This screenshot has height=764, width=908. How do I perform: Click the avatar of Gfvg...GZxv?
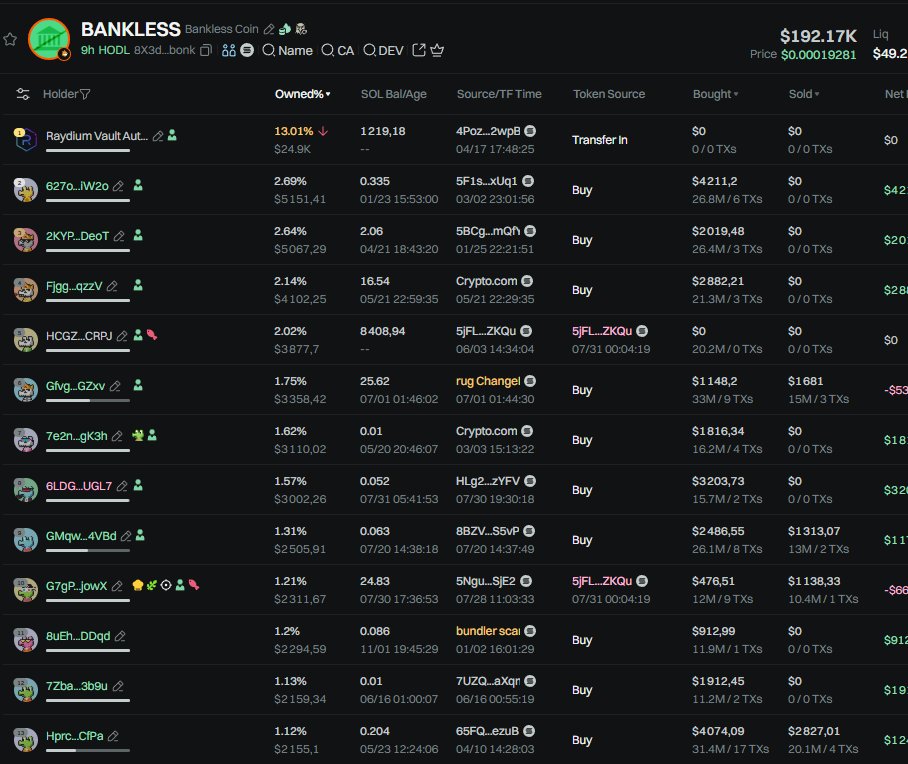pyautogui.click(x=25, y=389)
